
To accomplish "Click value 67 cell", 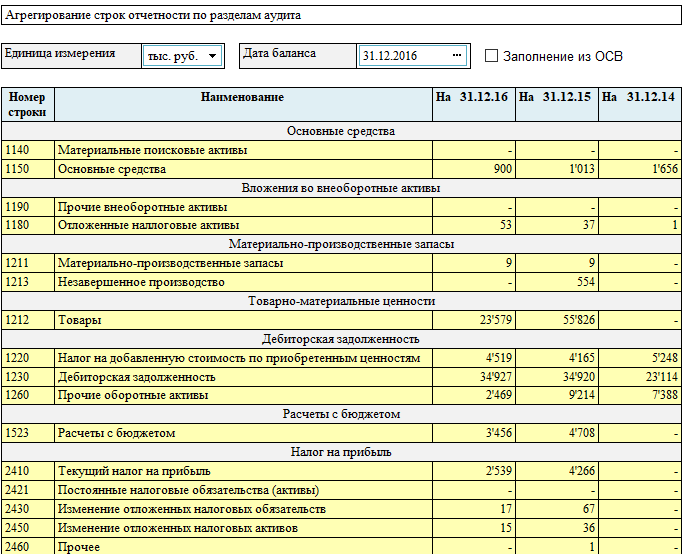I will 557,509.
